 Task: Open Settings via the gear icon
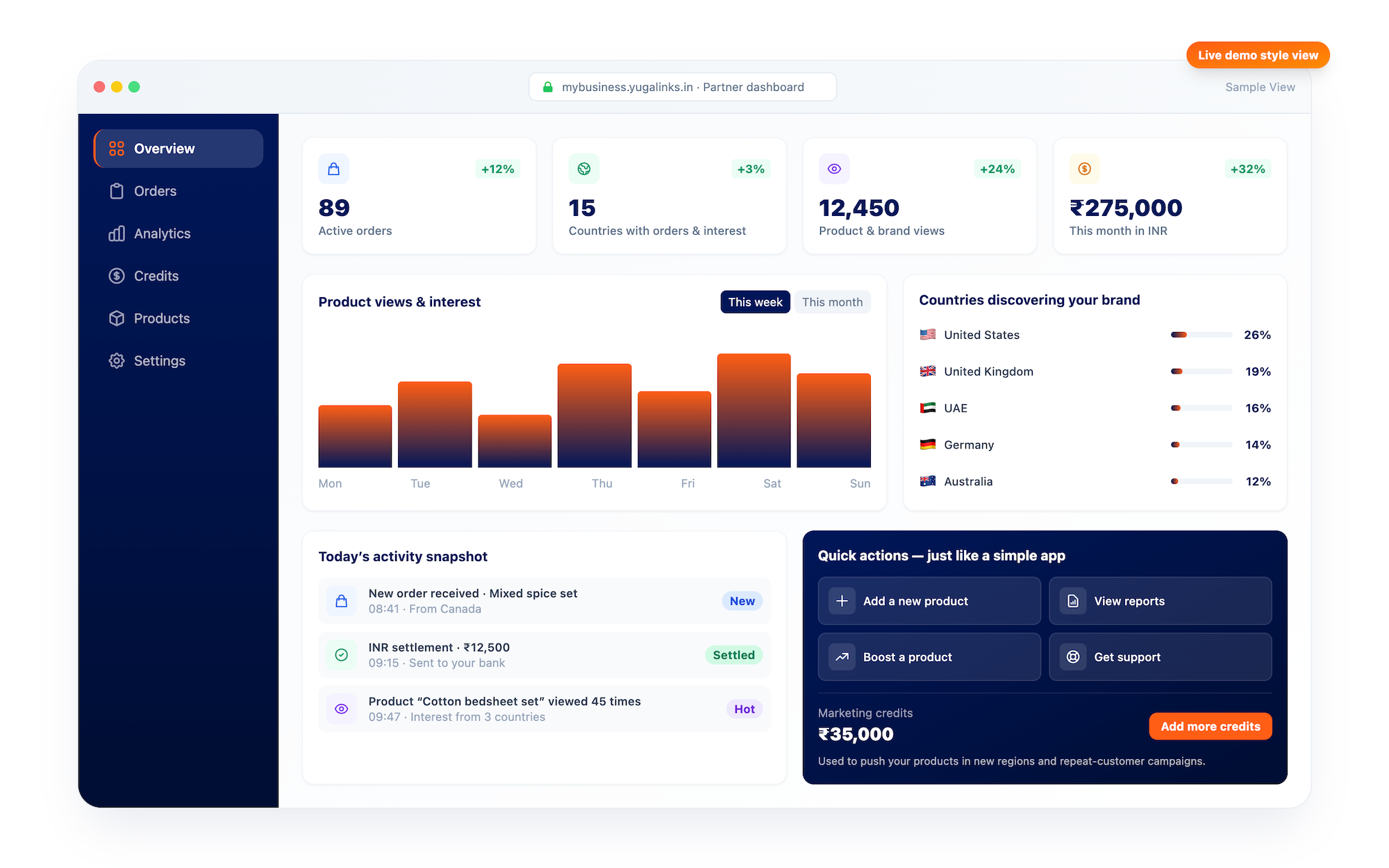pos(116,360)
